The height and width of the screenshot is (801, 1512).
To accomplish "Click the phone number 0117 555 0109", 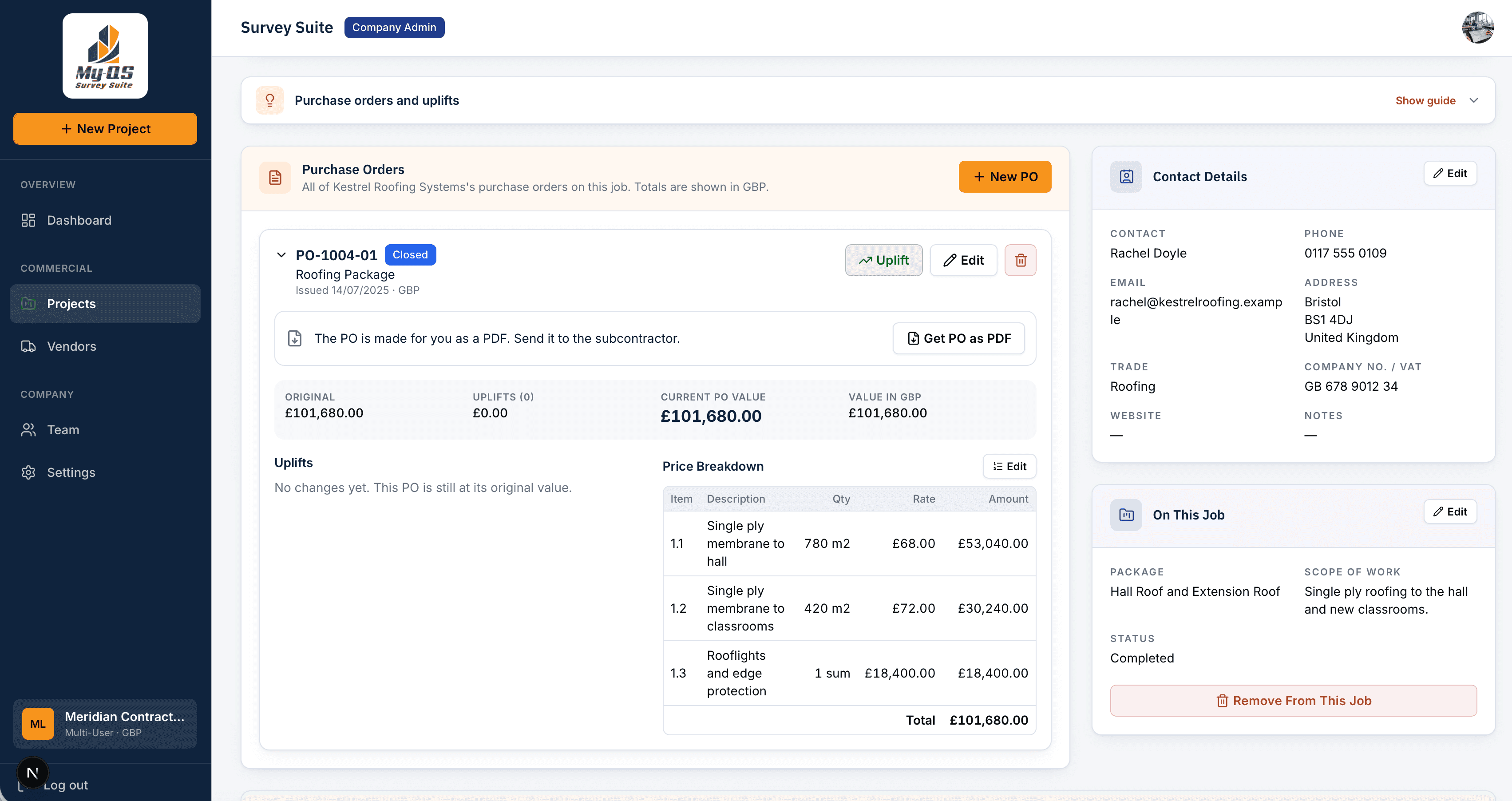I will pos(1345,253).
